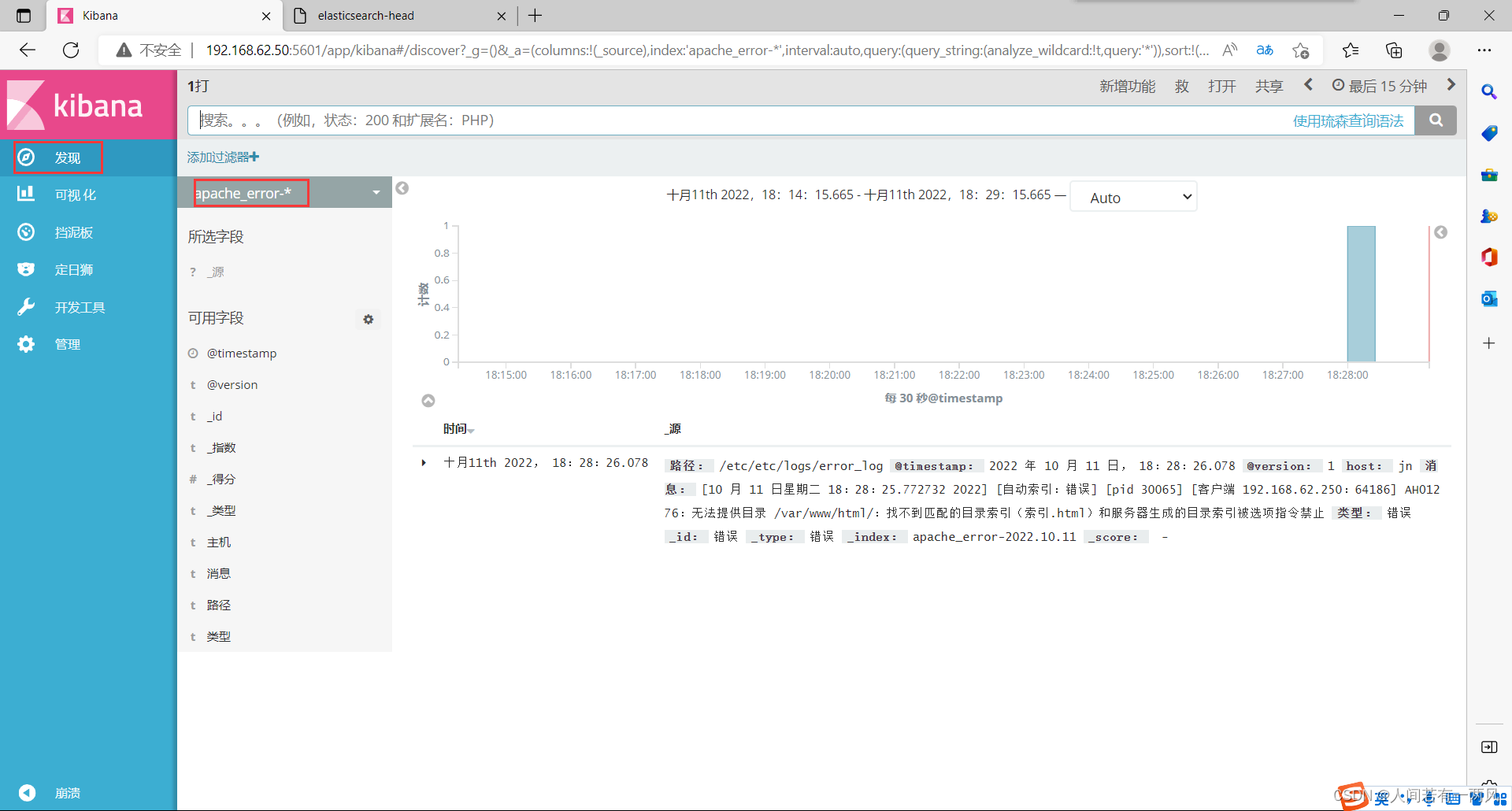Click 救 (Save) in top menu

1182,86
